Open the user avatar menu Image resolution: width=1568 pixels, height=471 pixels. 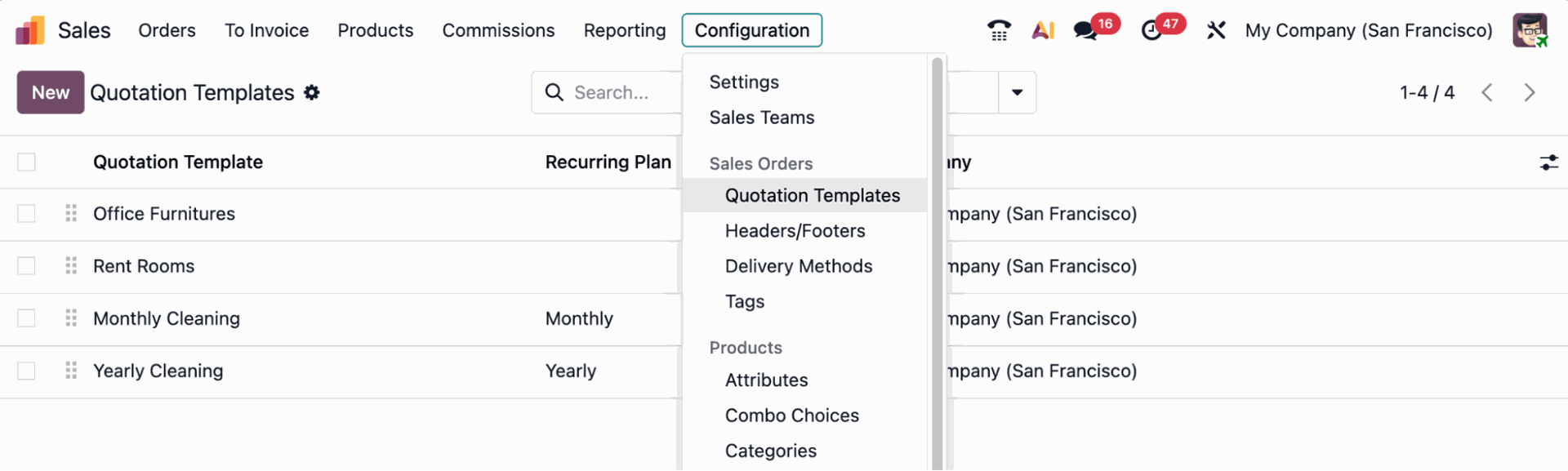(x=1530, y=31)
